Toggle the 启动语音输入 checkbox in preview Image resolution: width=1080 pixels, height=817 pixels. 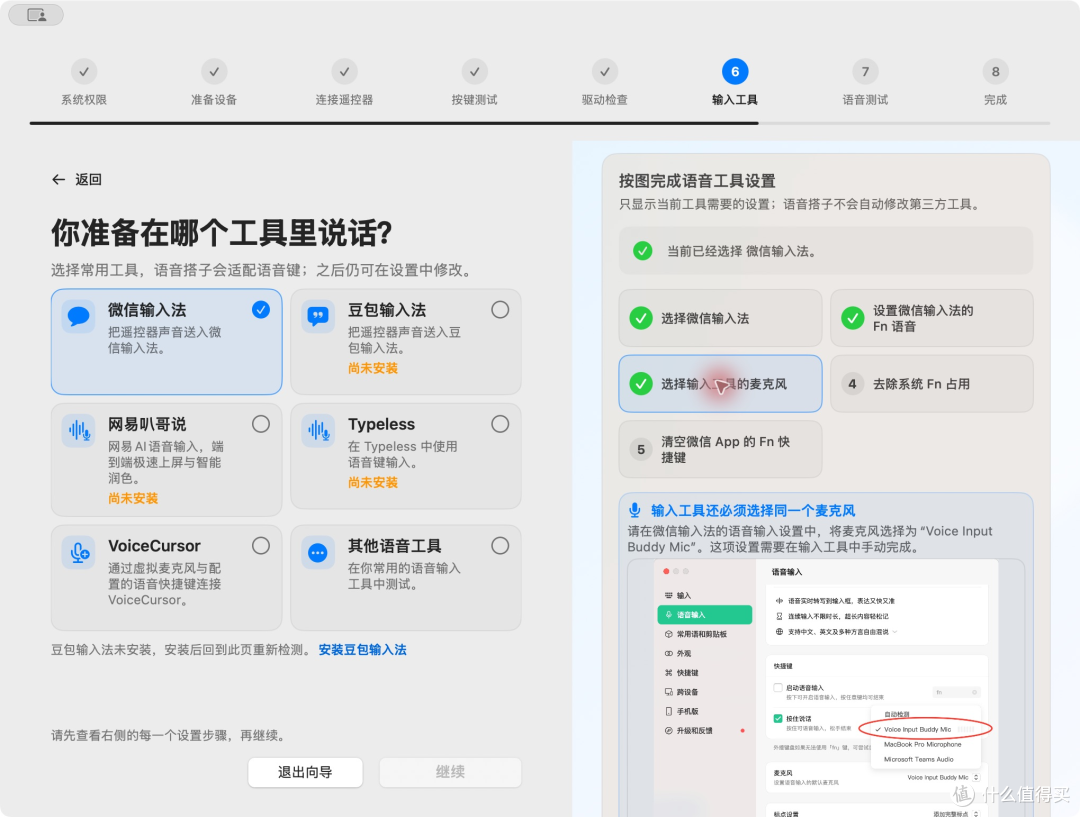coord(778,687)
